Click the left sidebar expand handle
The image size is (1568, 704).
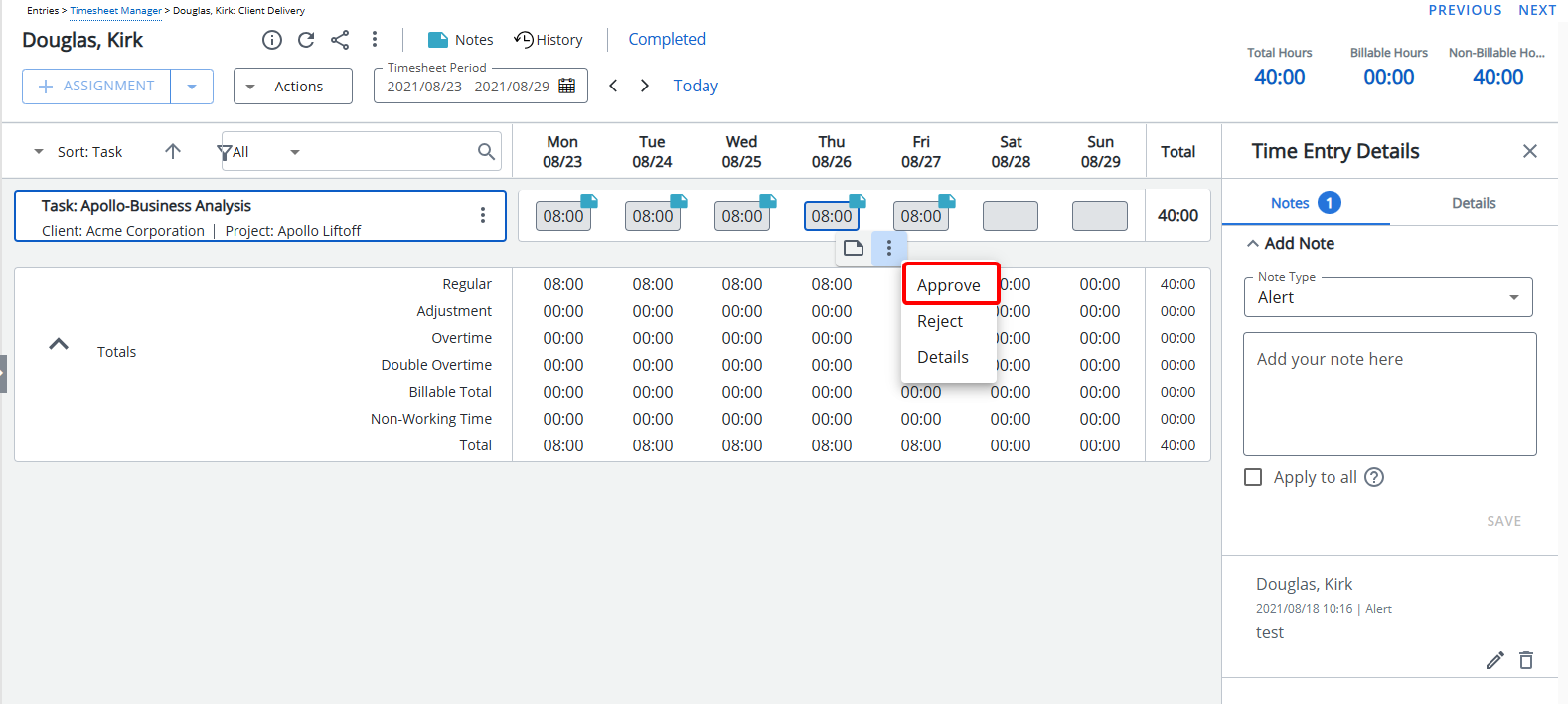click(3, 374)
